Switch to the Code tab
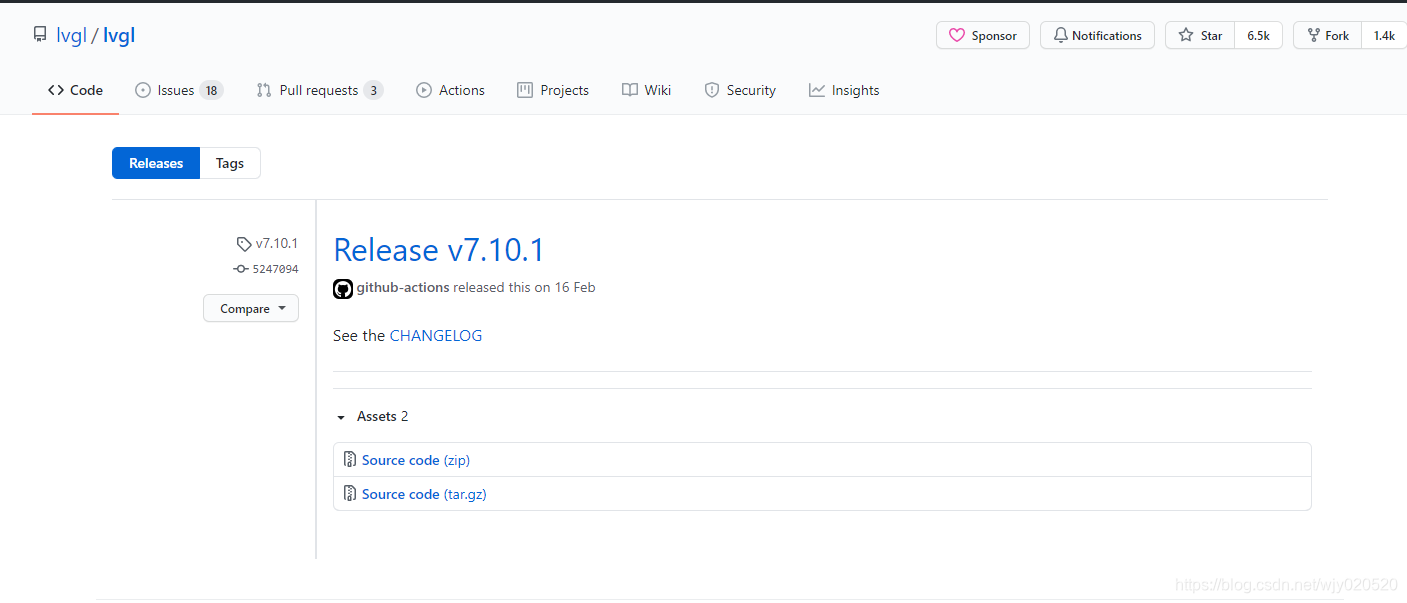 point(75,90)
